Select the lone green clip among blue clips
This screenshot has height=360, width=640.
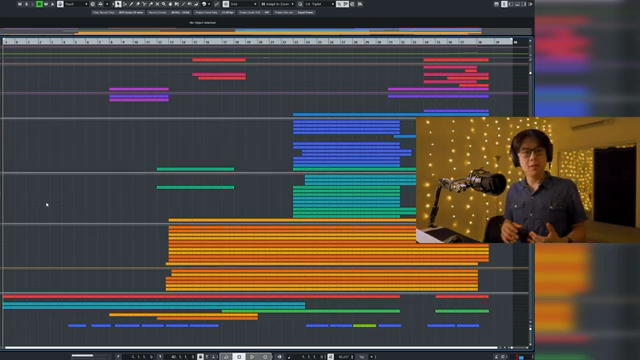(x=364, y=326)
